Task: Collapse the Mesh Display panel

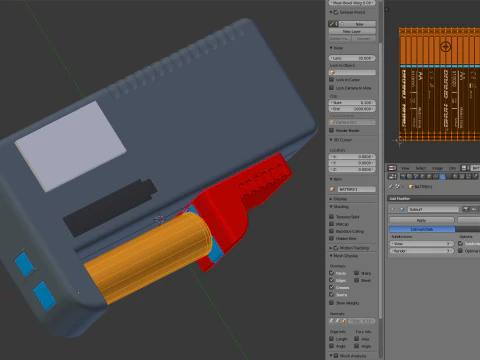Action: click(x=331, y=256)
